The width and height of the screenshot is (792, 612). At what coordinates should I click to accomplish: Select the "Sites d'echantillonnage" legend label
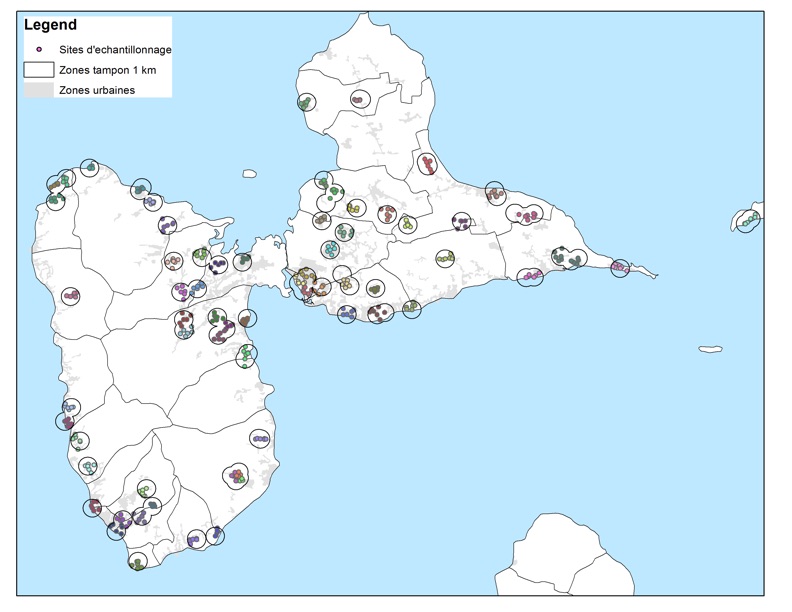click(115, 50)
